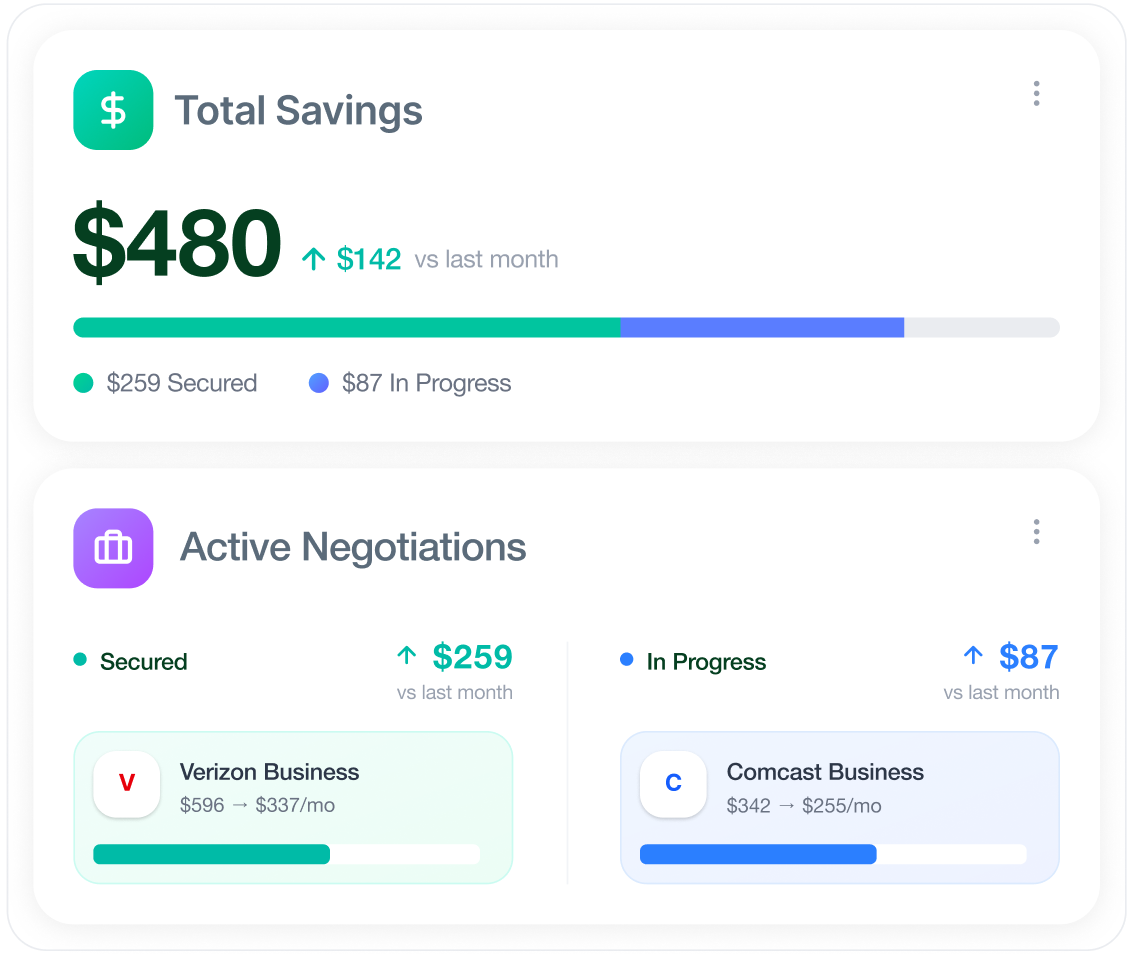The height and width of the screenshot is (961, 1134).
Task: Click the blue Comcast C logo icon
Action: (673, 784)
